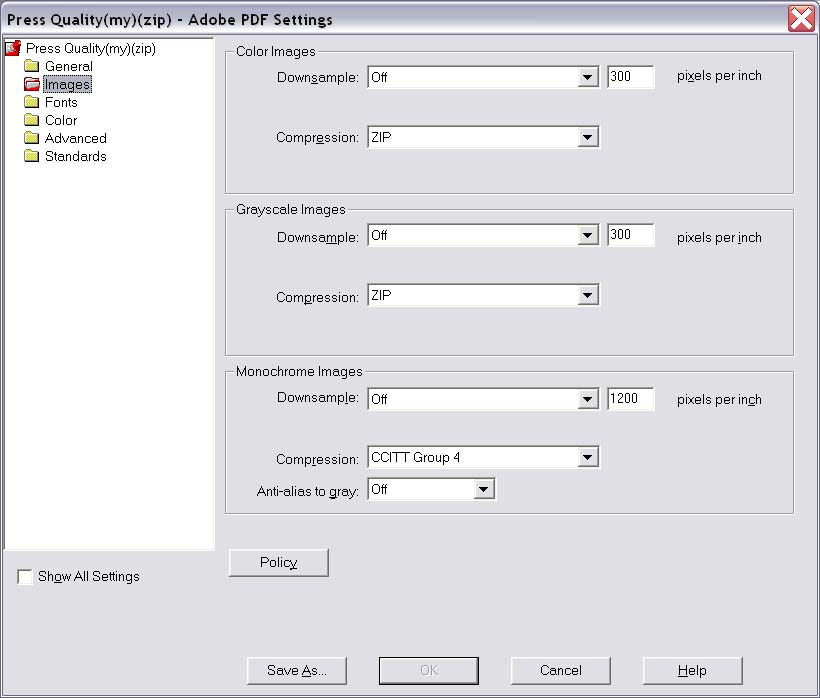Image resolution: width=820 pixels, height=698 pixels.
Task: Enable the Show All Settings checkbox
Action: pyautogui.click(x=25, y=577)
